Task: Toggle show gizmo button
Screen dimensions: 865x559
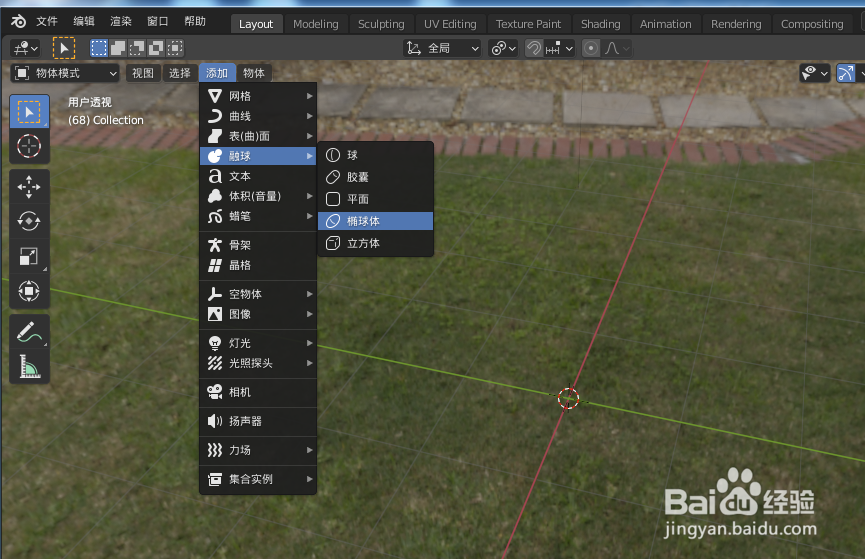Action: [846, 73]
